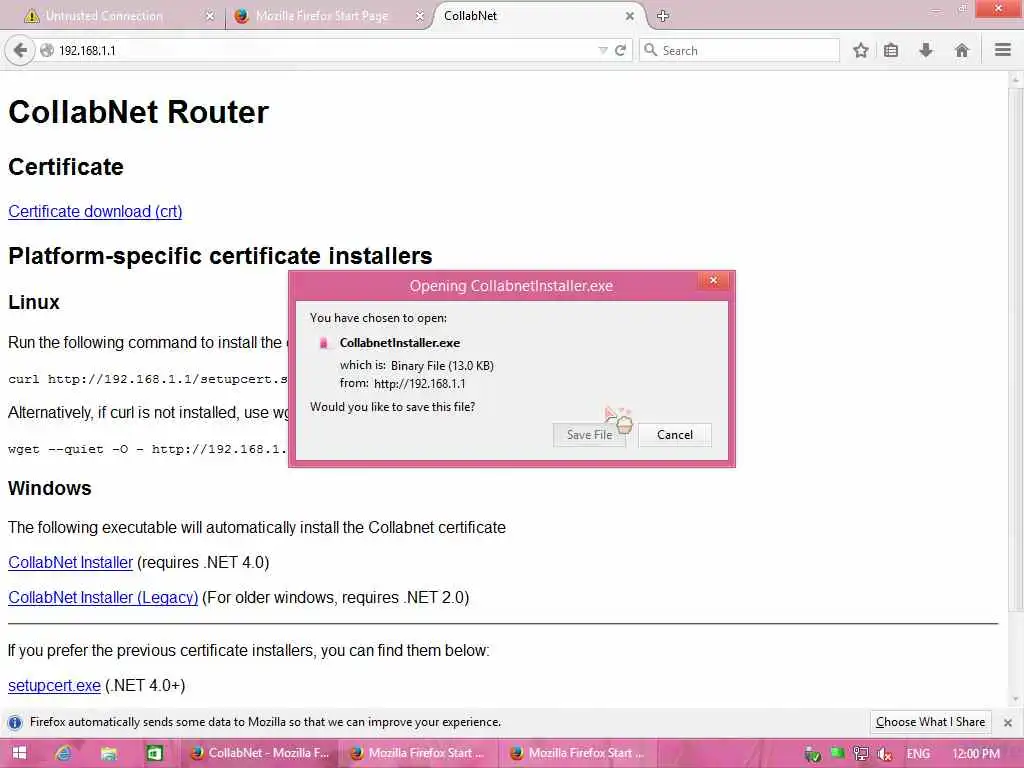This screenshot has height=768, width=1024.
Task: Click the site identity globe icon
Action: point(46,50)
